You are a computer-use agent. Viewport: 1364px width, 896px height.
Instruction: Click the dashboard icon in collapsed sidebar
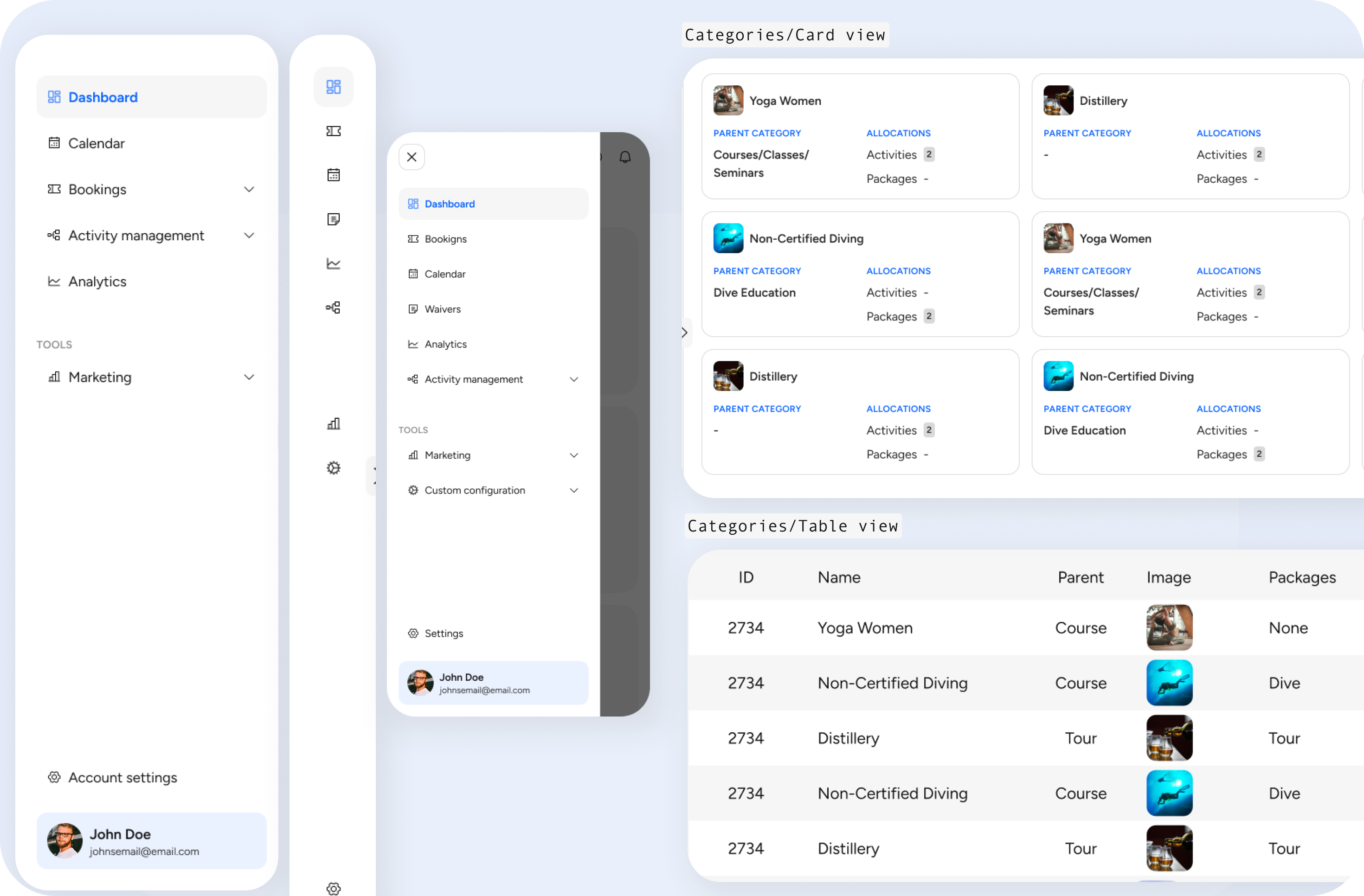333,87
